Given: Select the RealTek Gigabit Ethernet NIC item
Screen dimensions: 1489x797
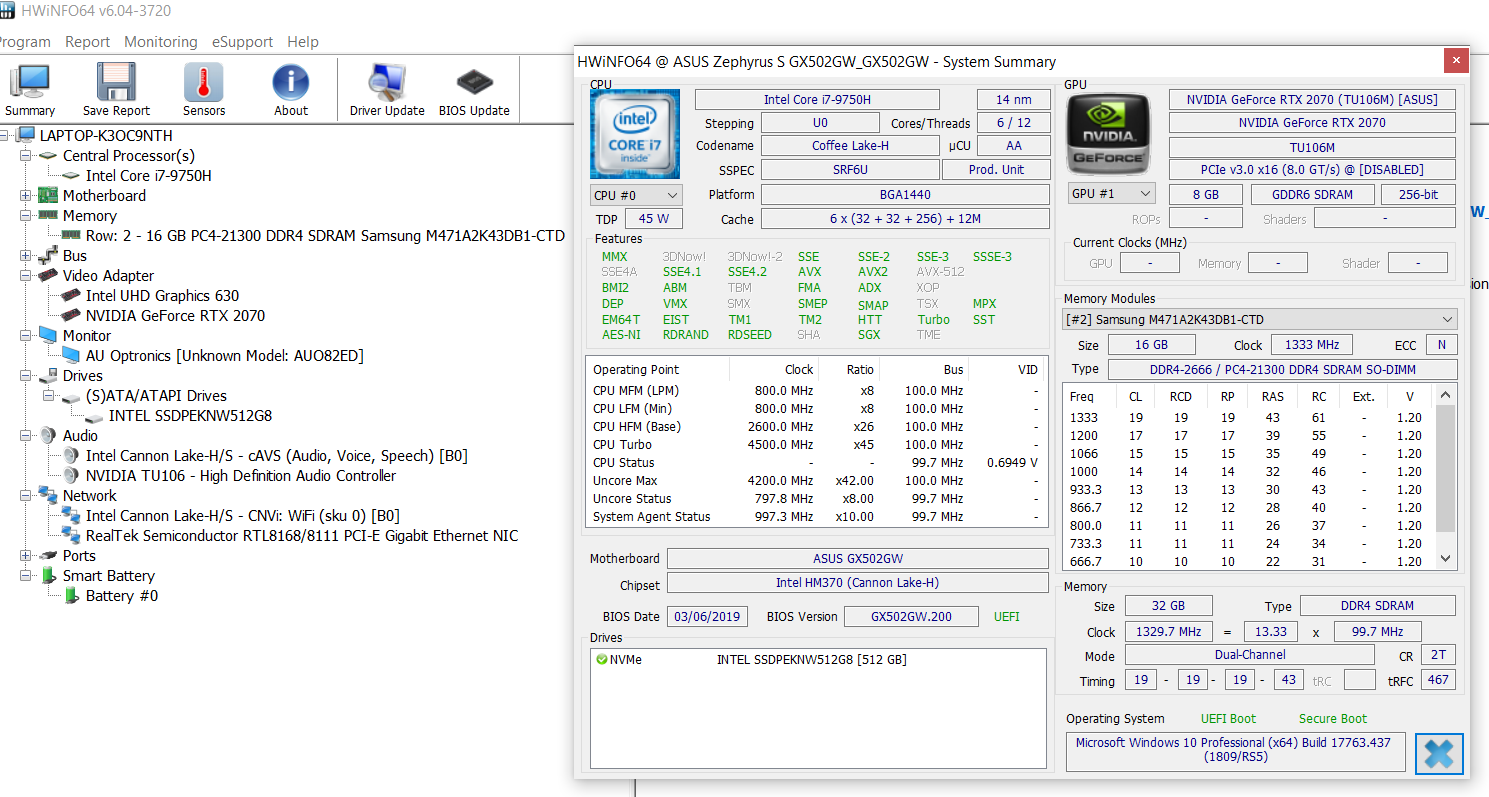Looking at the screenshot, I should click(302, 536).
